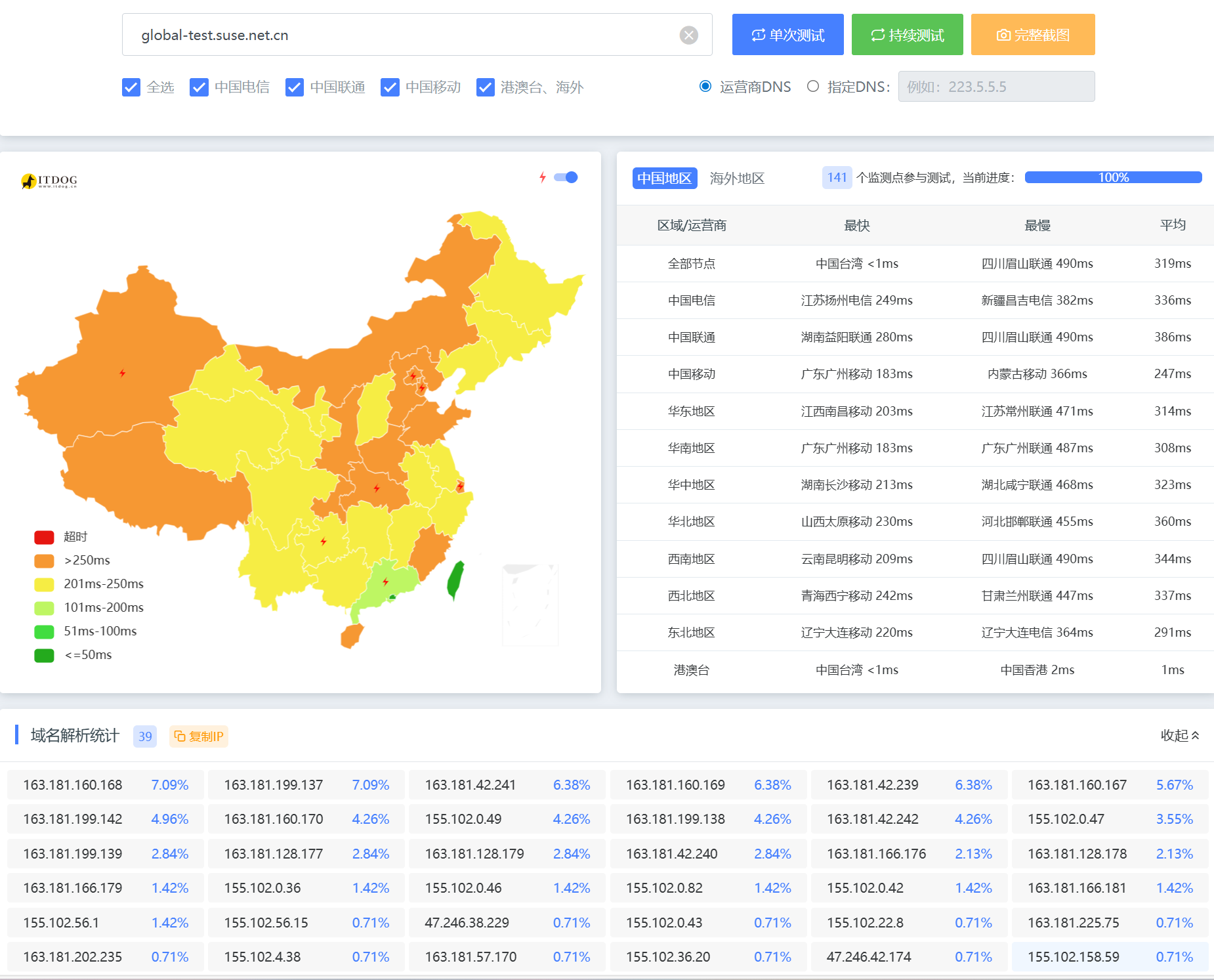Image resolution: width=1214 pixels, height=980 pixels.
Task: Clear the domain input with the X icon
Action: pyautogui.click(x=688, y=35)
